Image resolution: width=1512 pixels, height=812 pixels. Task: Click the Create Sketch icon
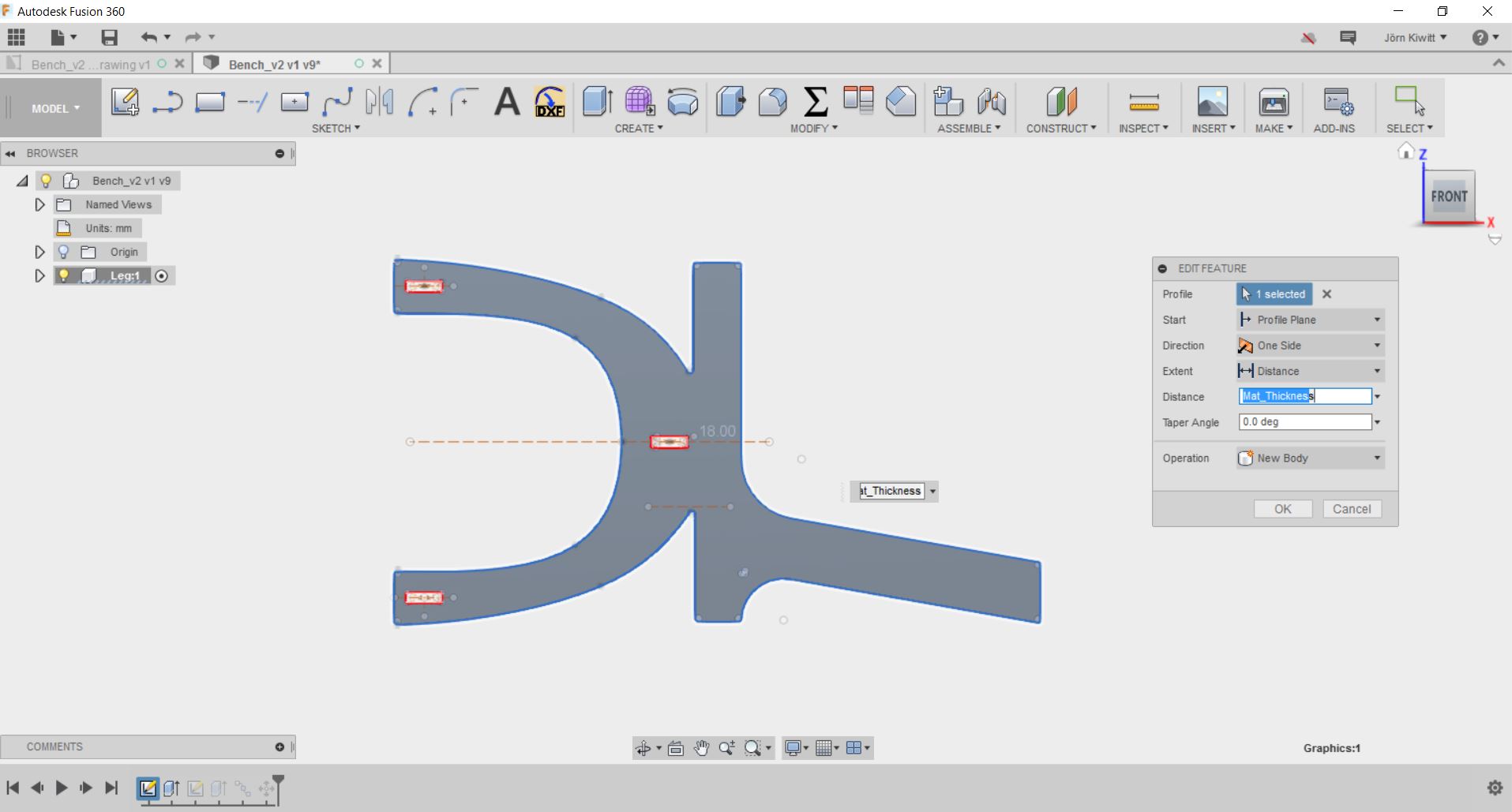125,102
